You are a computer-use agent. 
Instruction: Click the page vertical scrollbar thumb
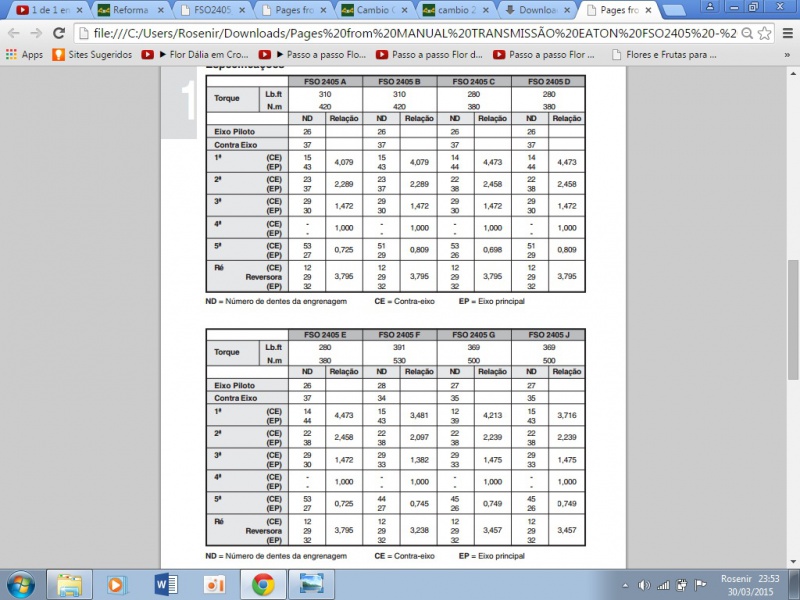[x=792, y=320]
